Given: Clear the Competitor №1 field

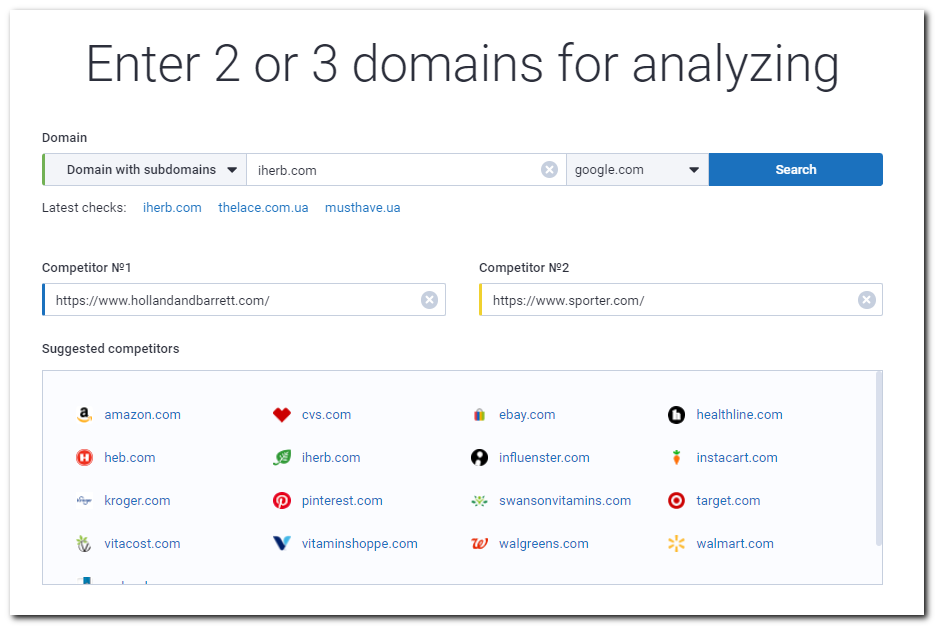Looking at the screenshot, I should pos(429,300).
